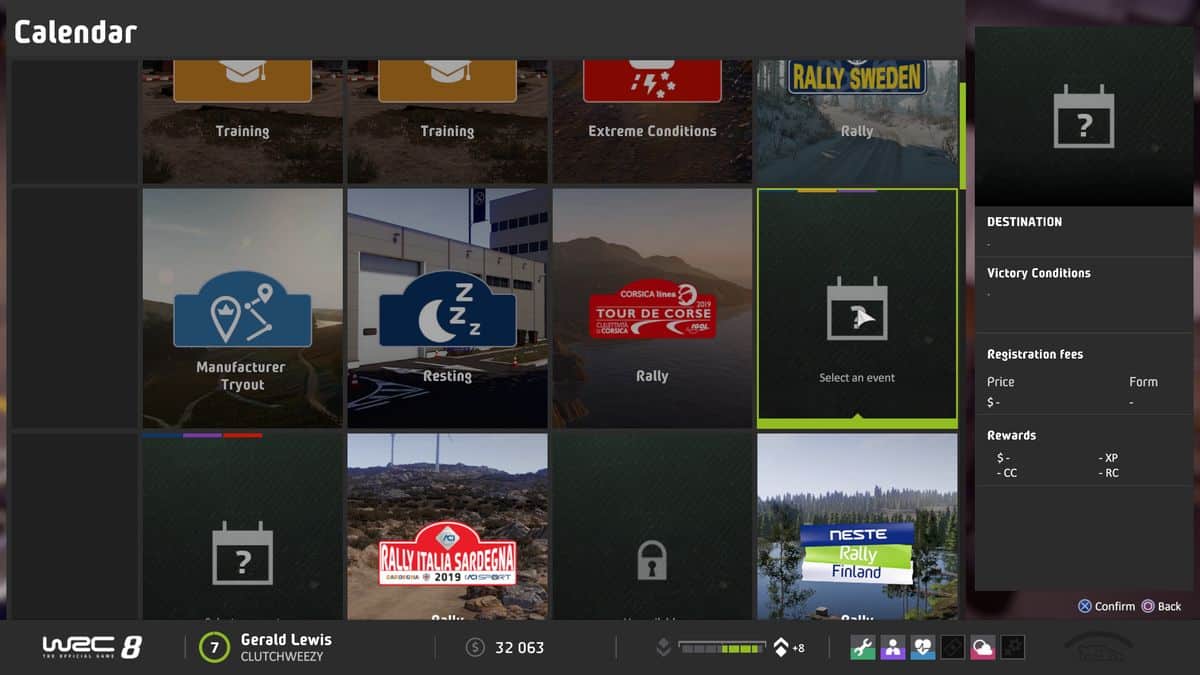The width and height of the screenshot is (1200, 675).
Task: Click the CLUTCHWEEZY team name
Action: tap(282, 657)
